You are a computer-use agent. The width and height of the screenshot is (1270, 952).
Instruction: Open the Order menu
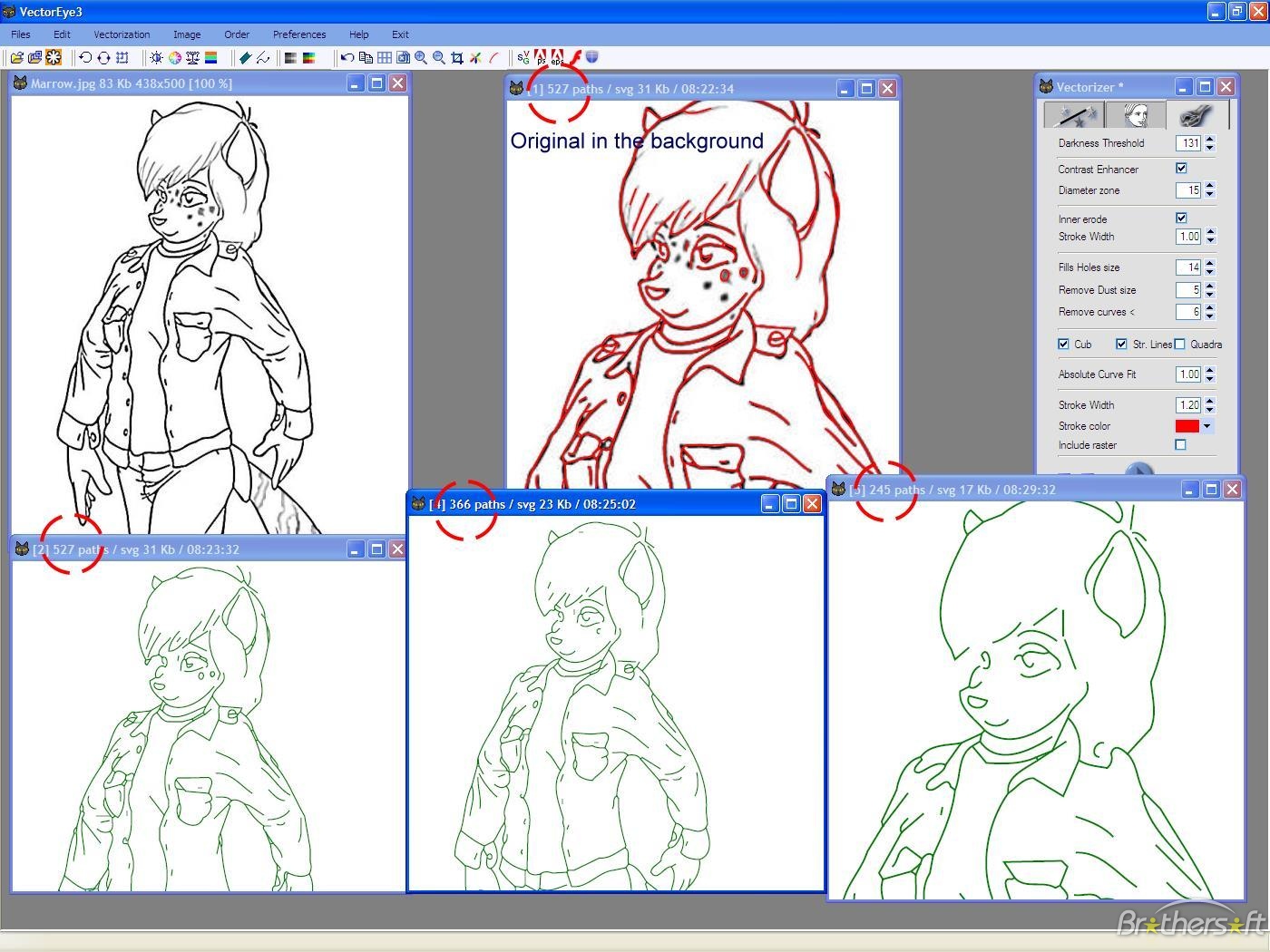(x=237, y=34)
